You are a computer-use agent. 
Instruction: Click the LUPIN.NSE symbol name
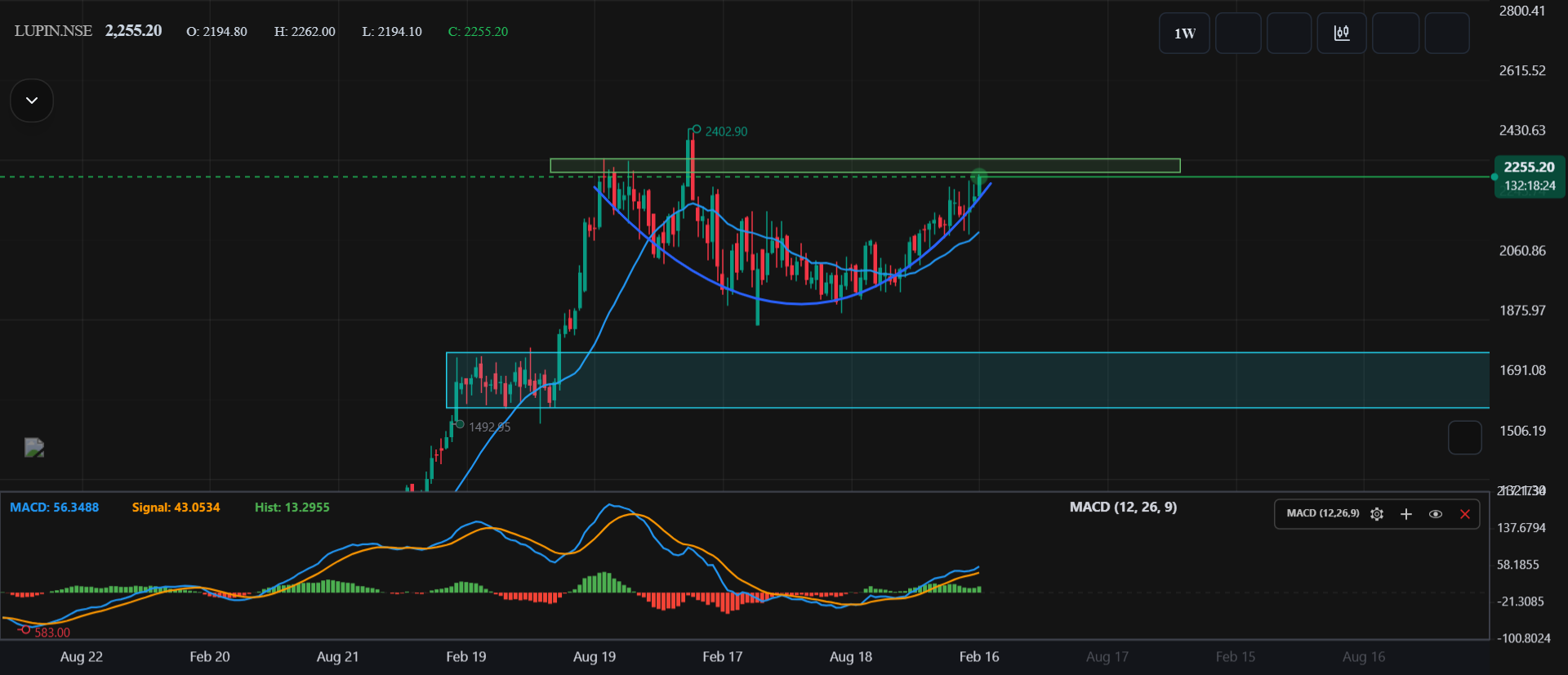click(x=53, y=31)
